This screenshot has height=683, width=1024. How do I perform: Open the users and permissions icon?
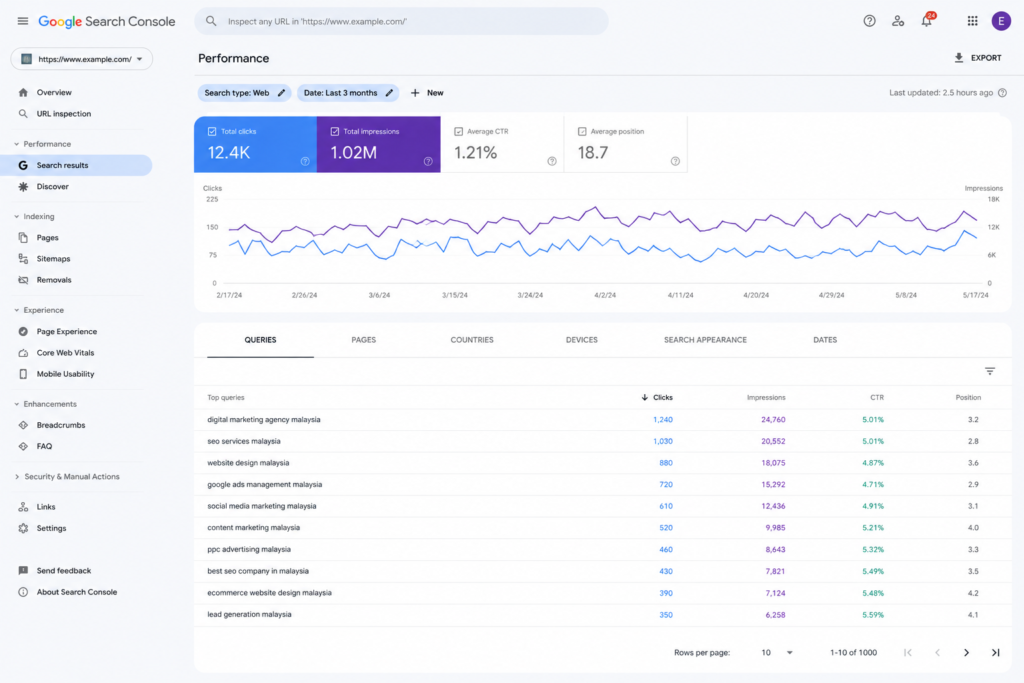[898, 21]
